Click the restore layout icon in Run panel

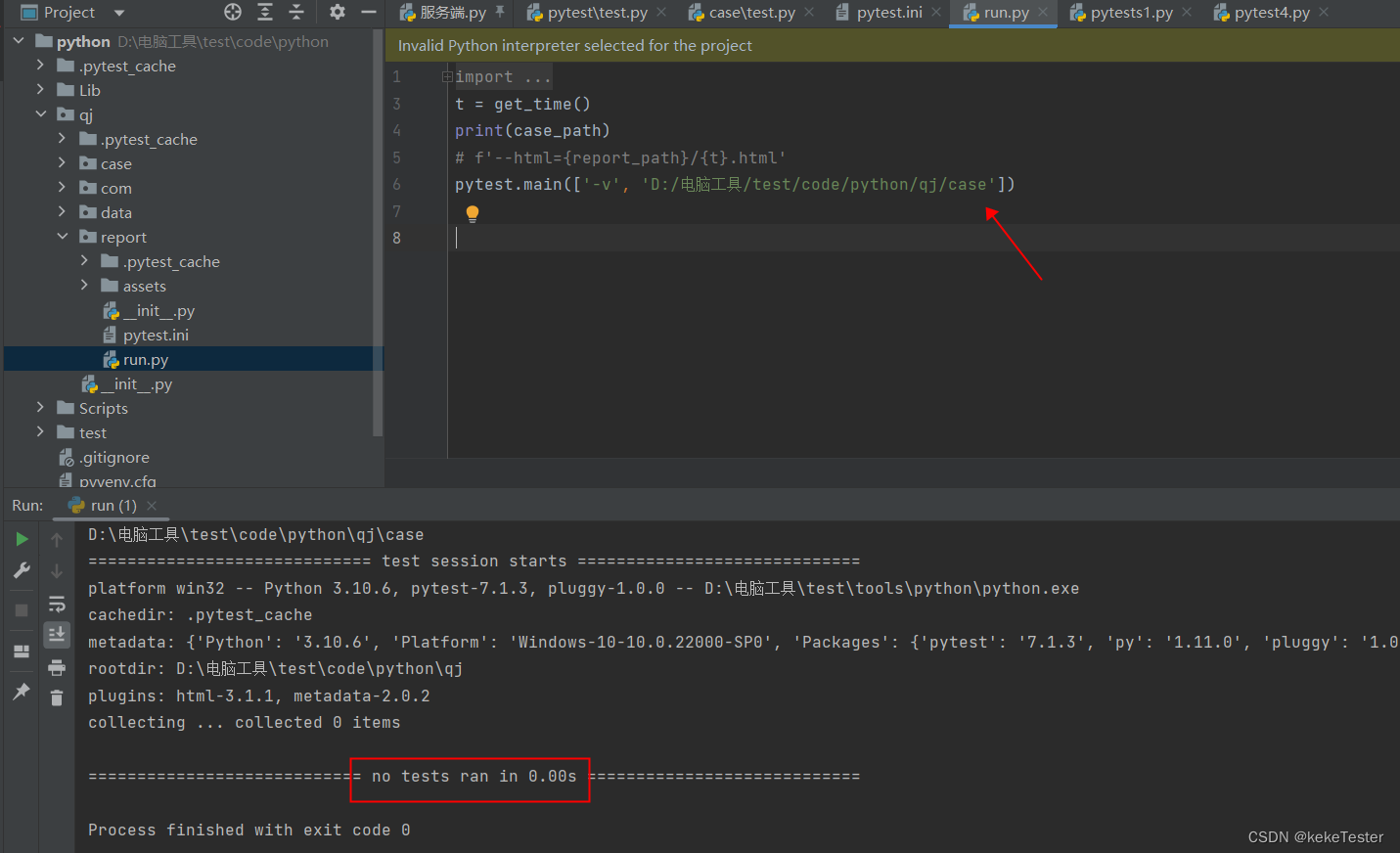(22, 651)
